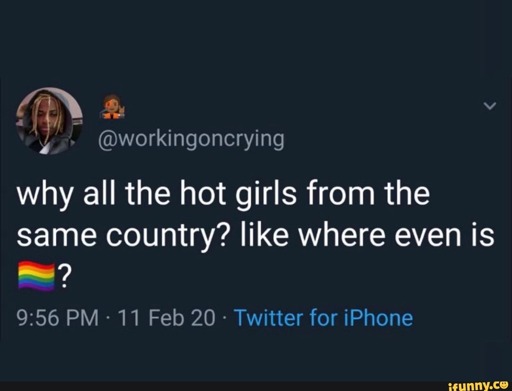Select the 9:56 PM timestamp
512x391 pixels.
pyautogui.click(x=58, y=318)
